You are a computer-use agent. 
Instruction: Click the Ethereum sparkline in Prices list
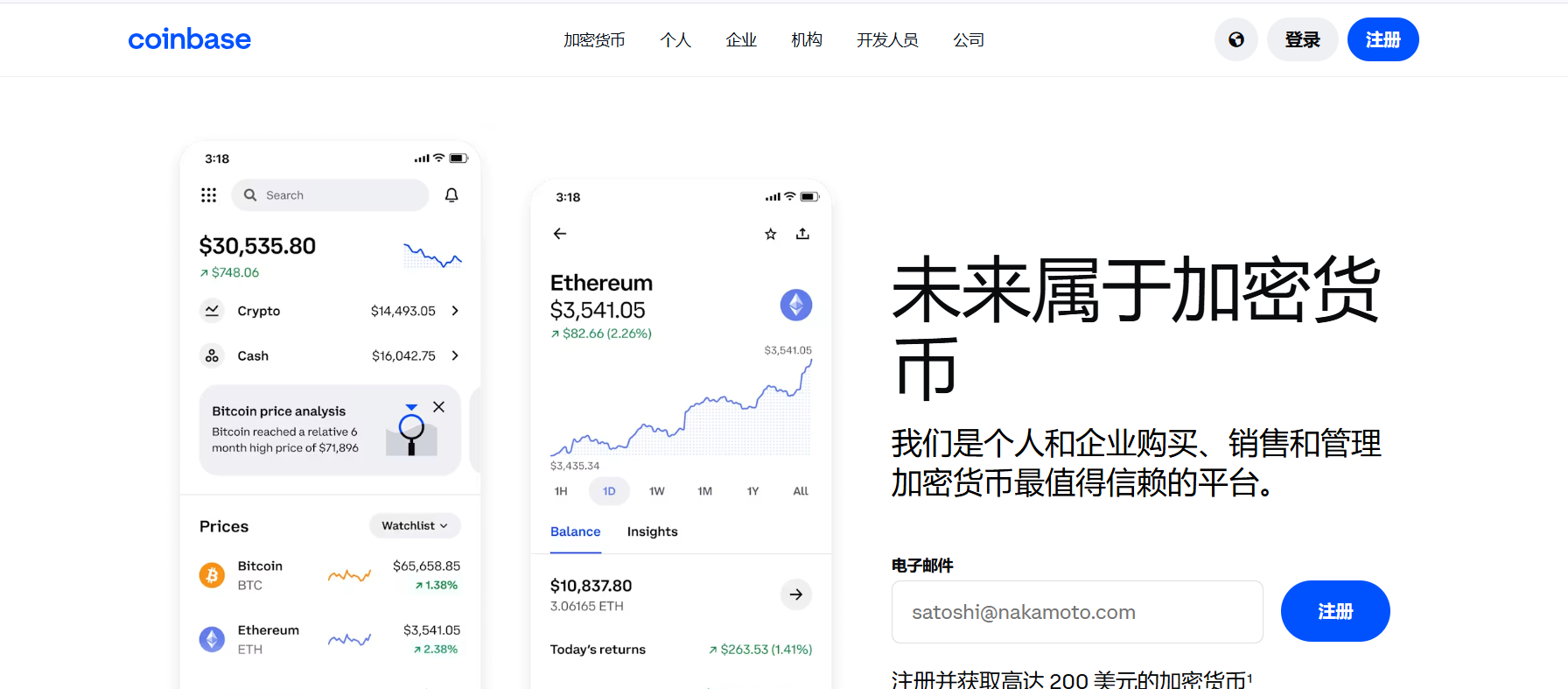349,640
